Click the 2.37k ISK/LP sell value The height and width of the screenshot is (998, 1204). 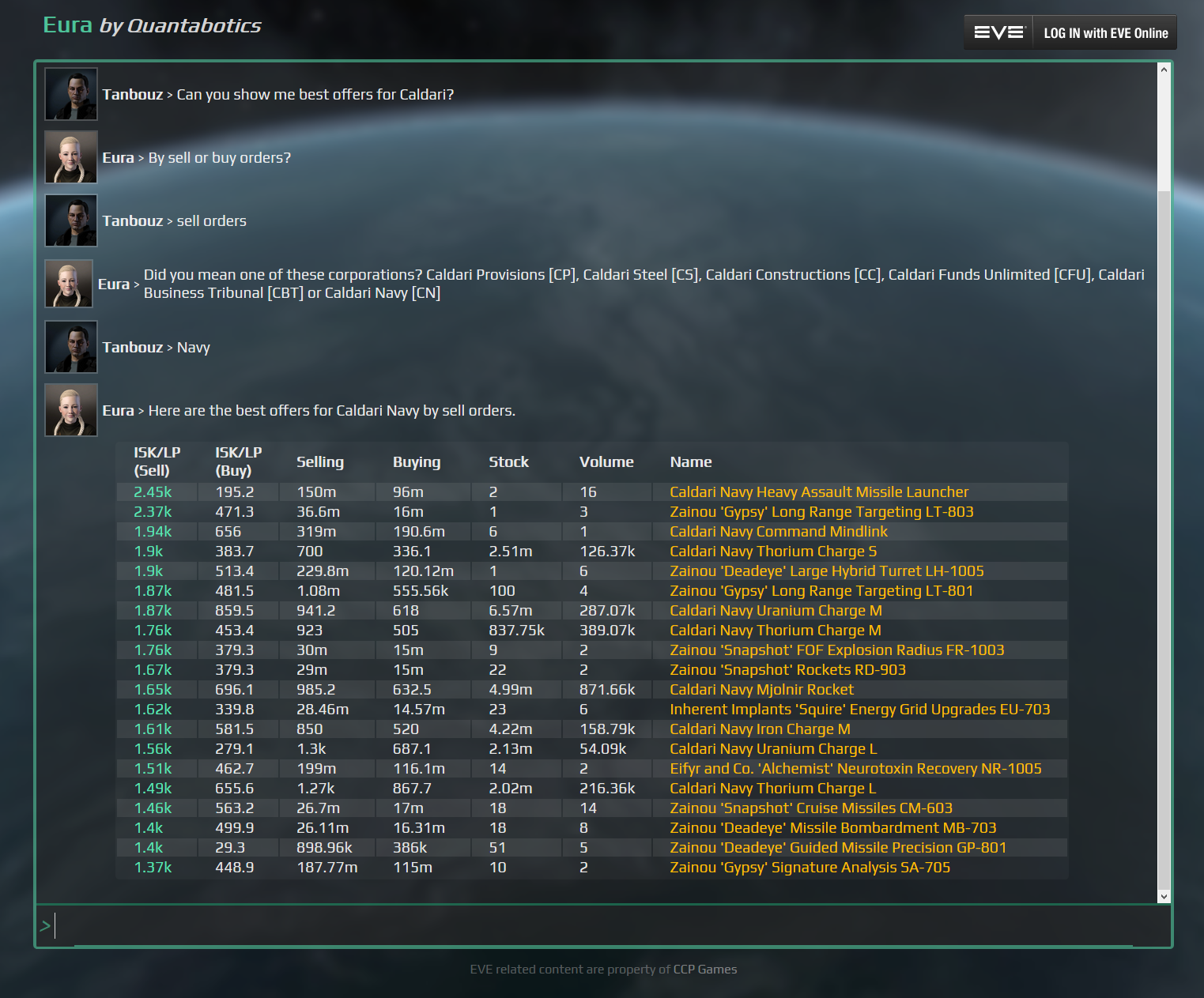click(x=153, y=511)
